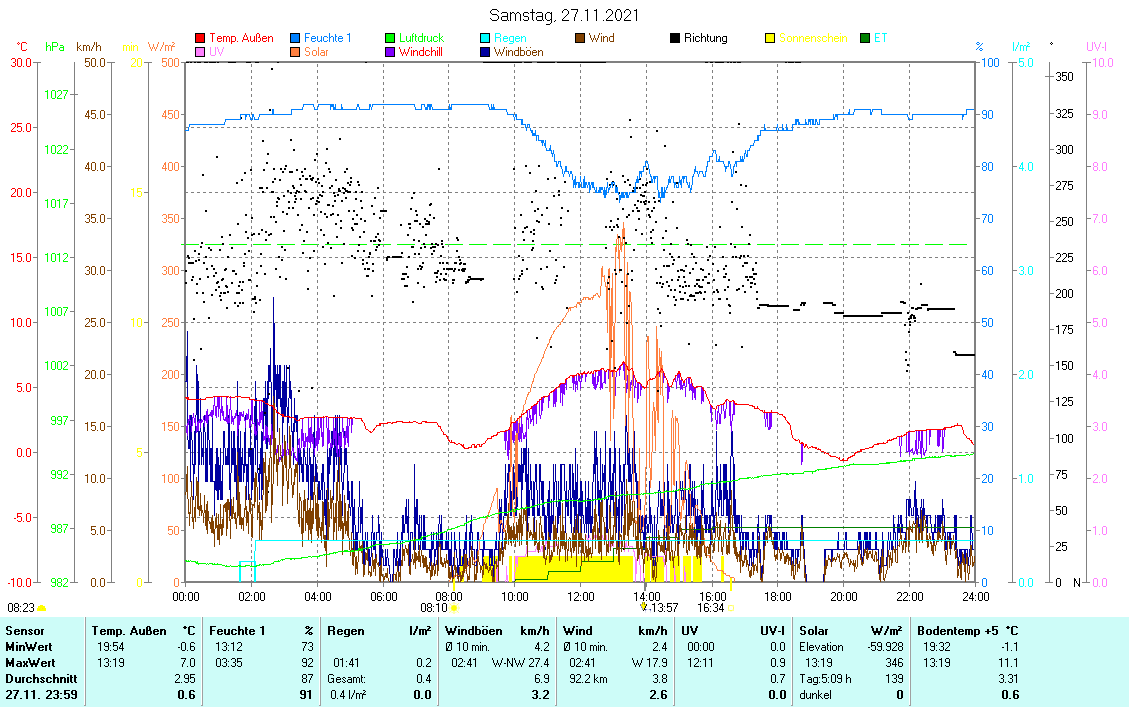The width and height of the screenshot is (1129, 707).
Task: Click the green Luftdruck legend square
Action: click(390, 39)
